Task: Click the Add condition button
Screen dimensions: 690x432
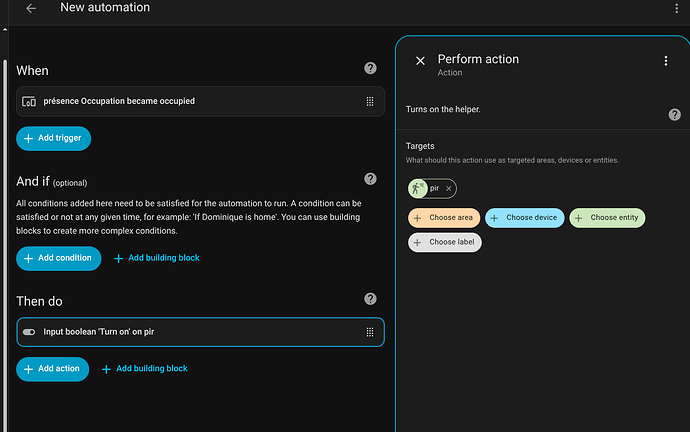Action: (x=59, y=258)
